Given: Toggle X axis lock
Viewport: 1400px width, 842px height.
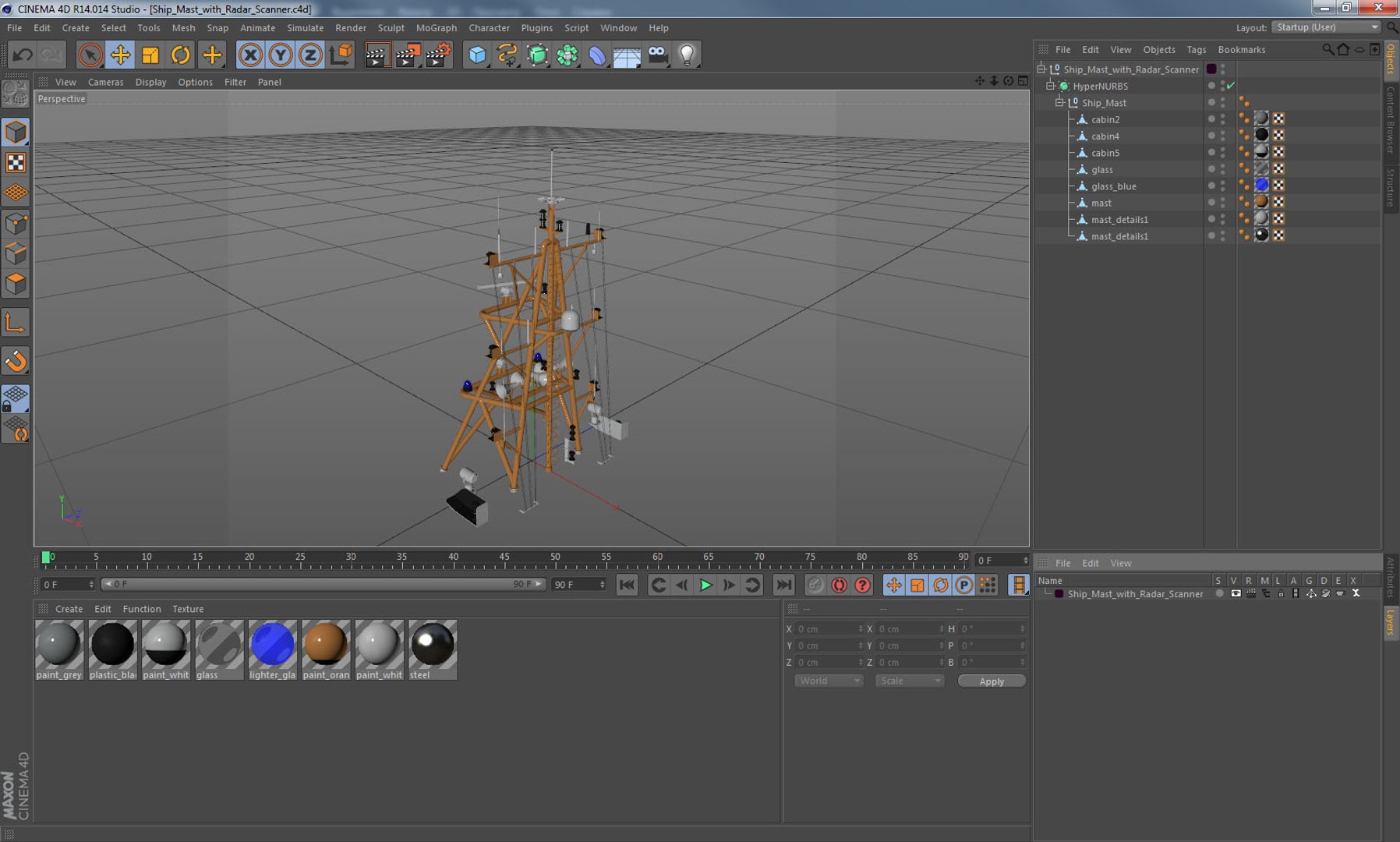Looking at the screenshot, I should [x=250, y=55].
